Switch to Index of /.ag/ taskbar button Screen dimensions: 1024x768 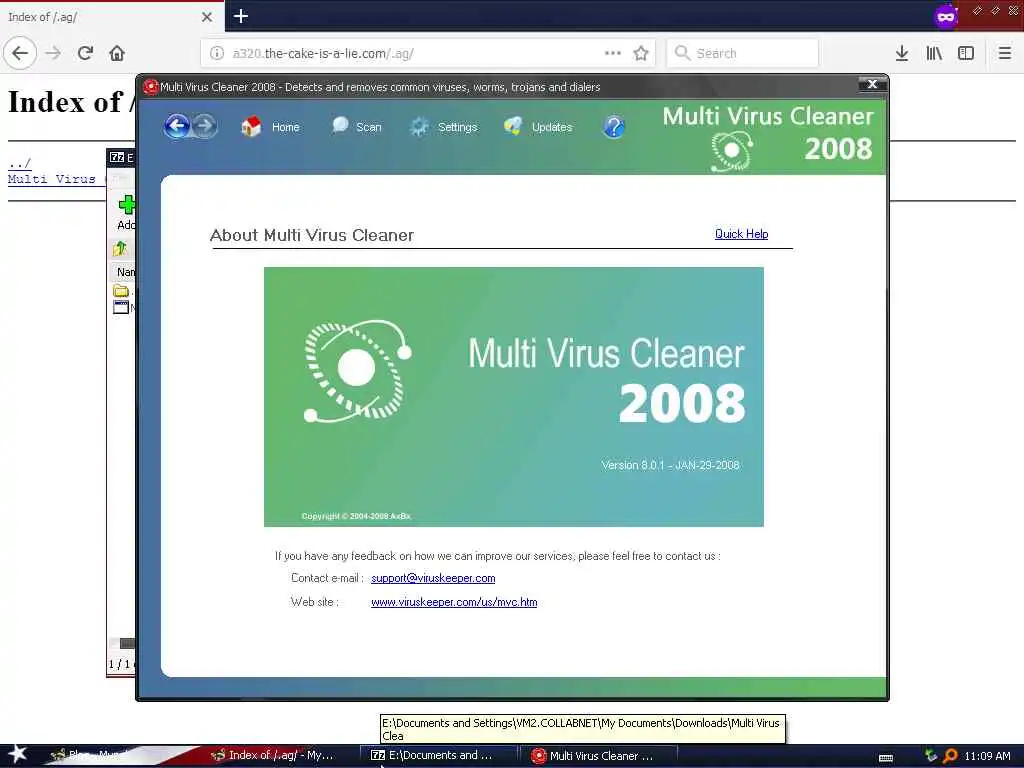(x=274, y=755)
